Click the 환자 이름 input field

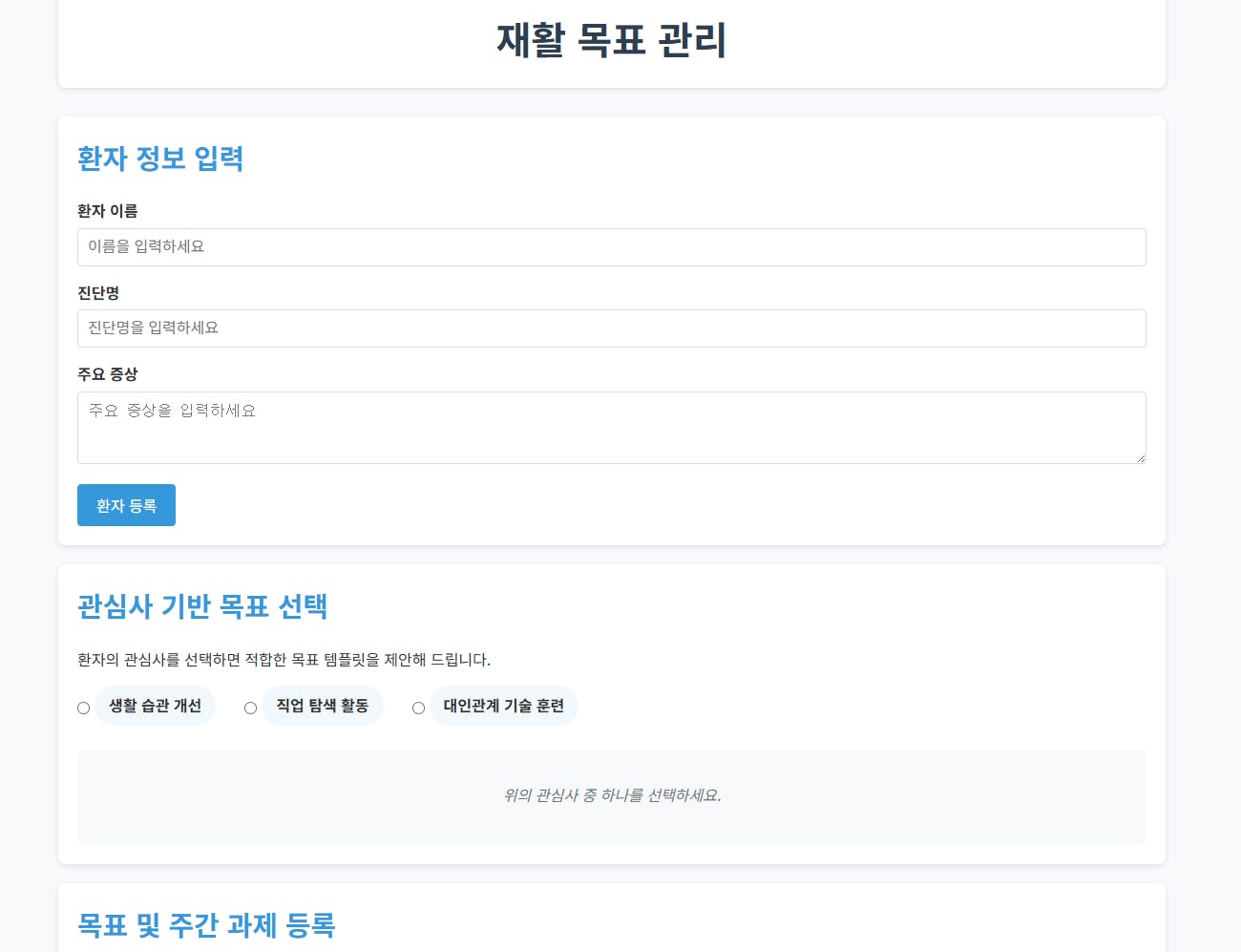click(611, 247)
